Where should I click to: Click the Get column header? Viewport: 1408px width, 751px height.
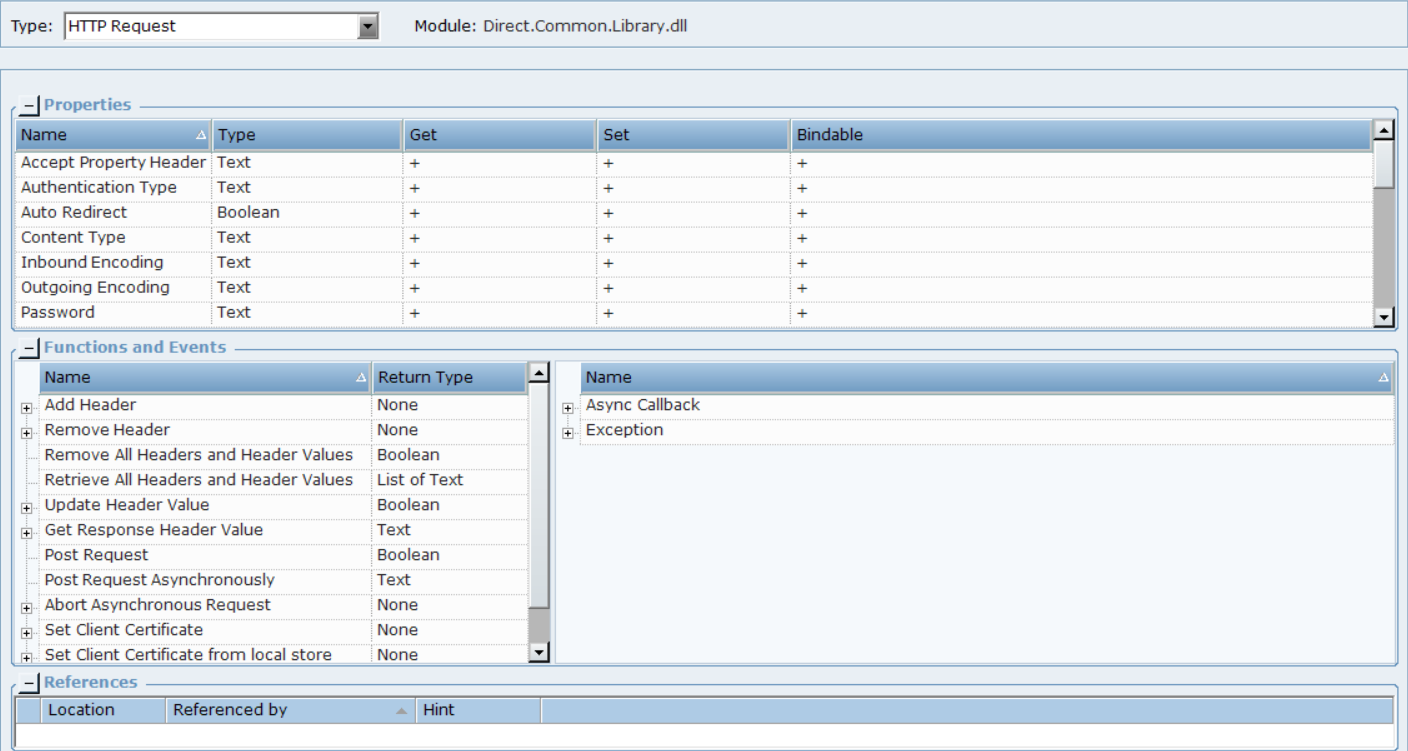point(500,134)
